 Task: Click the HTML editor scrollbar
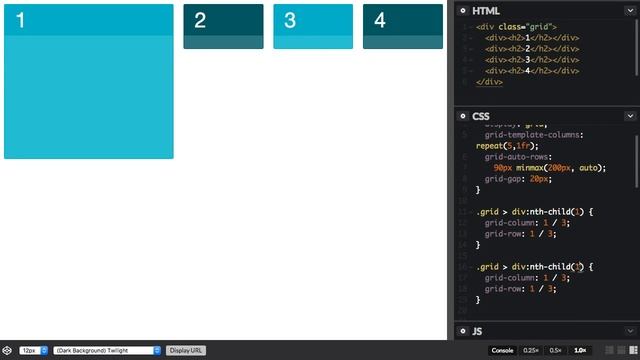[x=636, y=47]
